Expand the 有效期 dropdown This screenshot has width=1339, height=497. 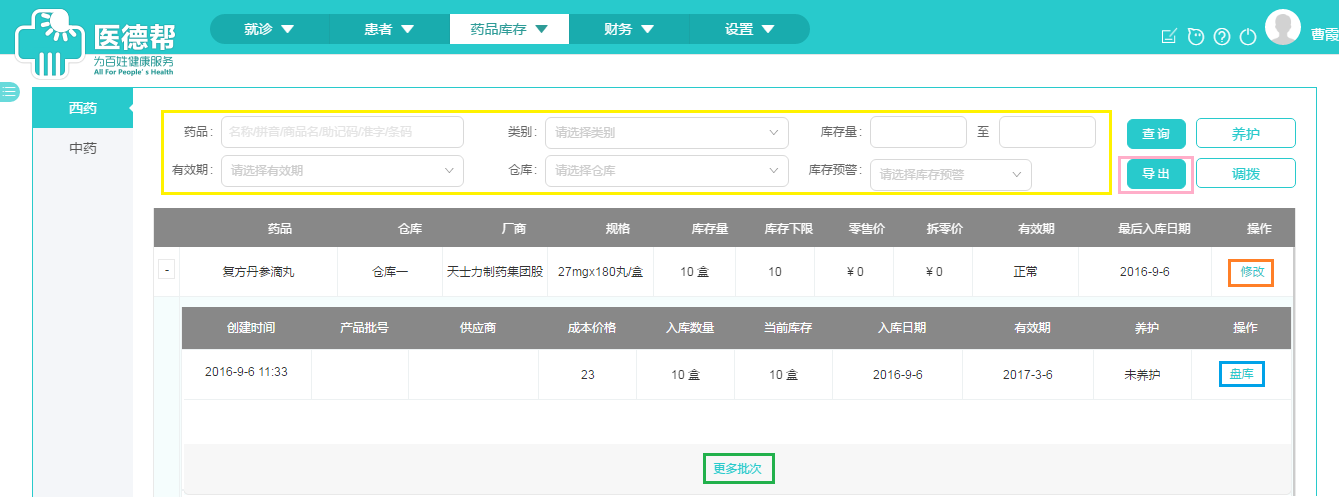coord(342,170)
